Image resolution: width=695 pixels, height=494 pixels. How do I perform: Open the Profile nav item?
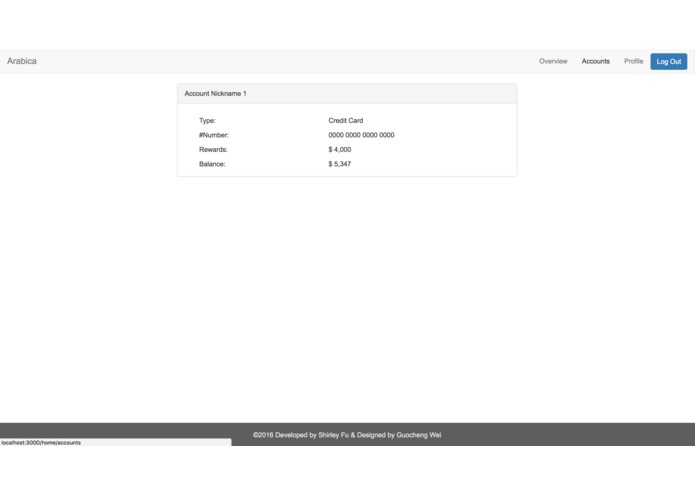click(x=633, y=61)
